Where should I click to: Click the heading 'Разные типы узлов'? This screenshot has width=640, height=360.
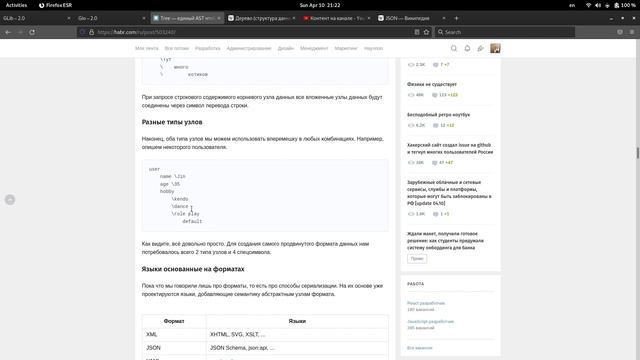point(172,122)
